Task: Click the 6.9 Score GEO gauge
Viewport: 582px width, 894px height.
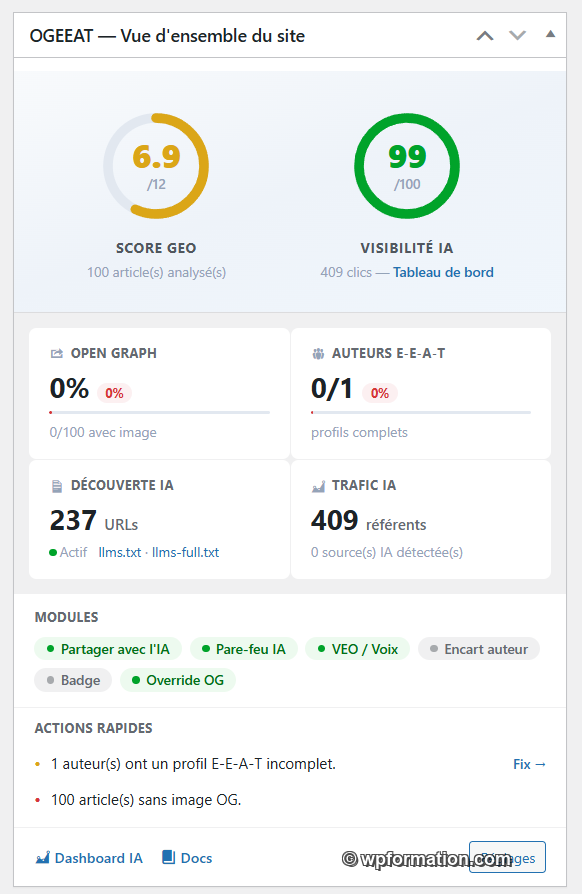Action: (x=156, y=166)
